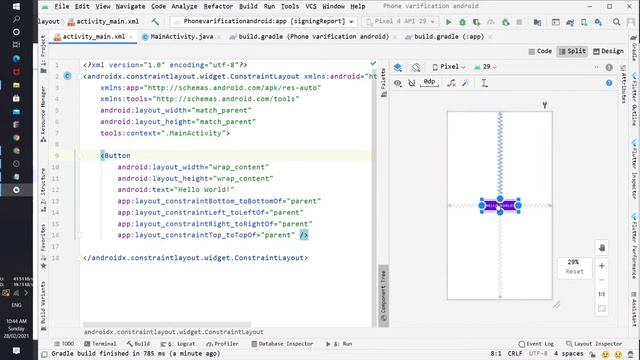Screen dimensions: 640x360
Task: Open UTF-8 encoding selector in status bar
Action: (538, 353)
